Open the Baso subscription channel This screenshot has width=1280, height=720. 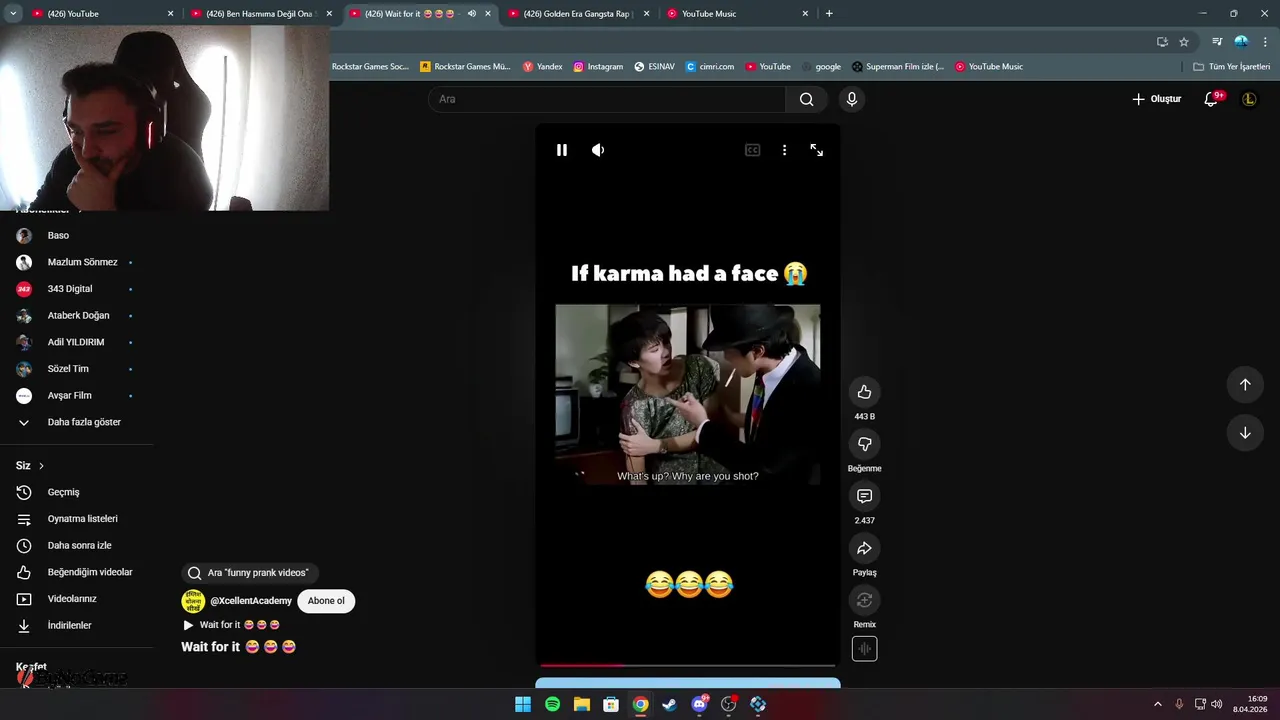pos(58,236)
